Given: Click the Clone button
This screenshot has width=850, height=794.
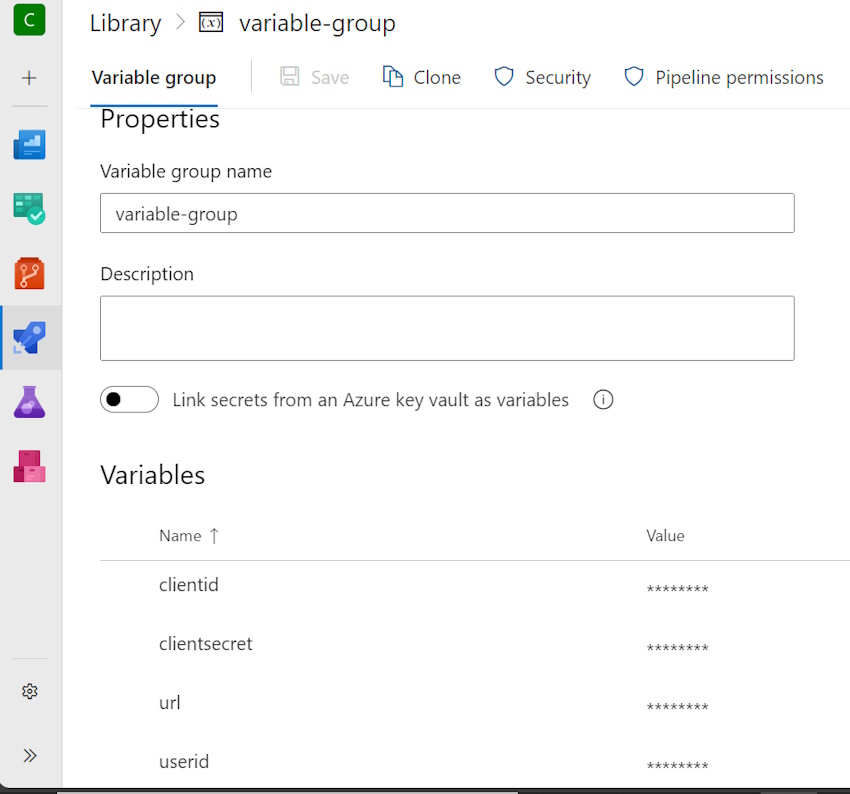Looking at the screenshot, I should [x=422, y=78].
